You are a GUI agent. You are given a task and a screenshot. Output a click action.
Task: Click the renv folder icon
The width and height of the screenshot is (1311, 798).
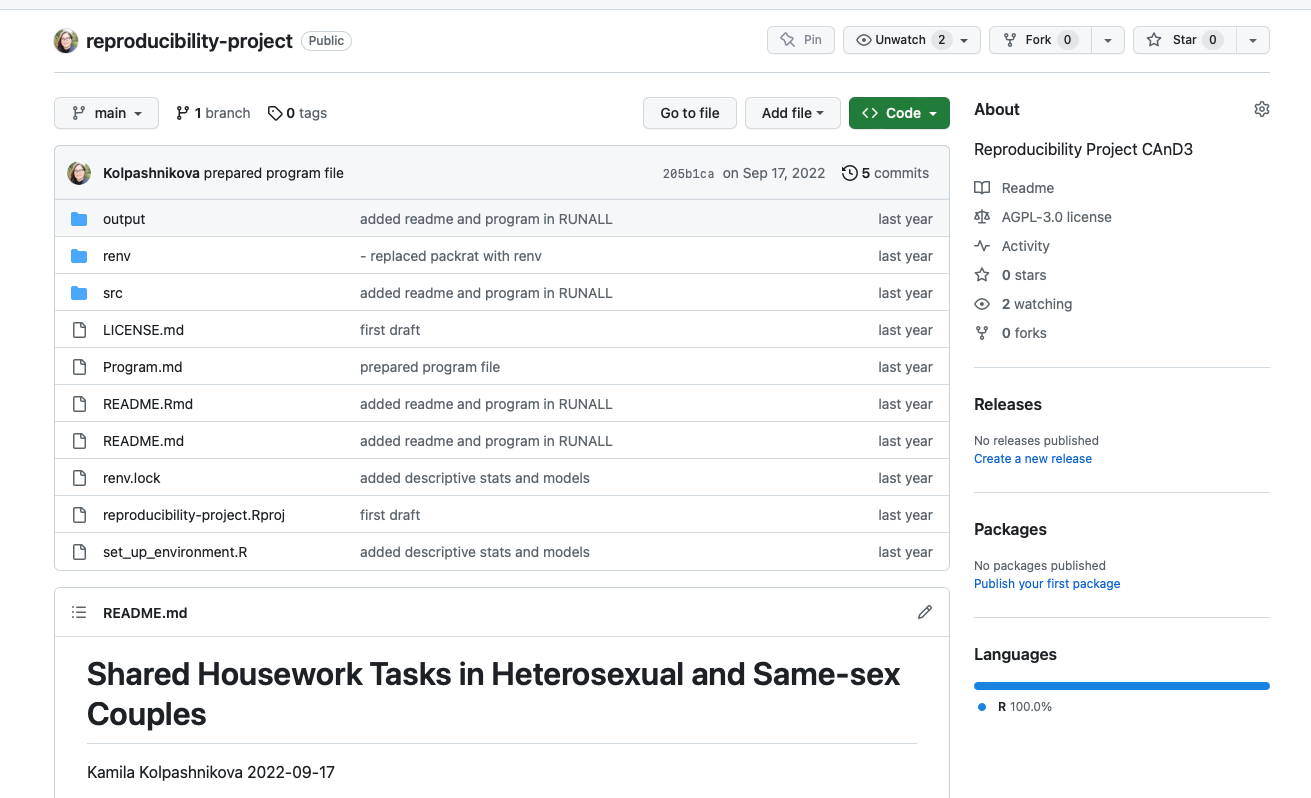coord(79,256)
